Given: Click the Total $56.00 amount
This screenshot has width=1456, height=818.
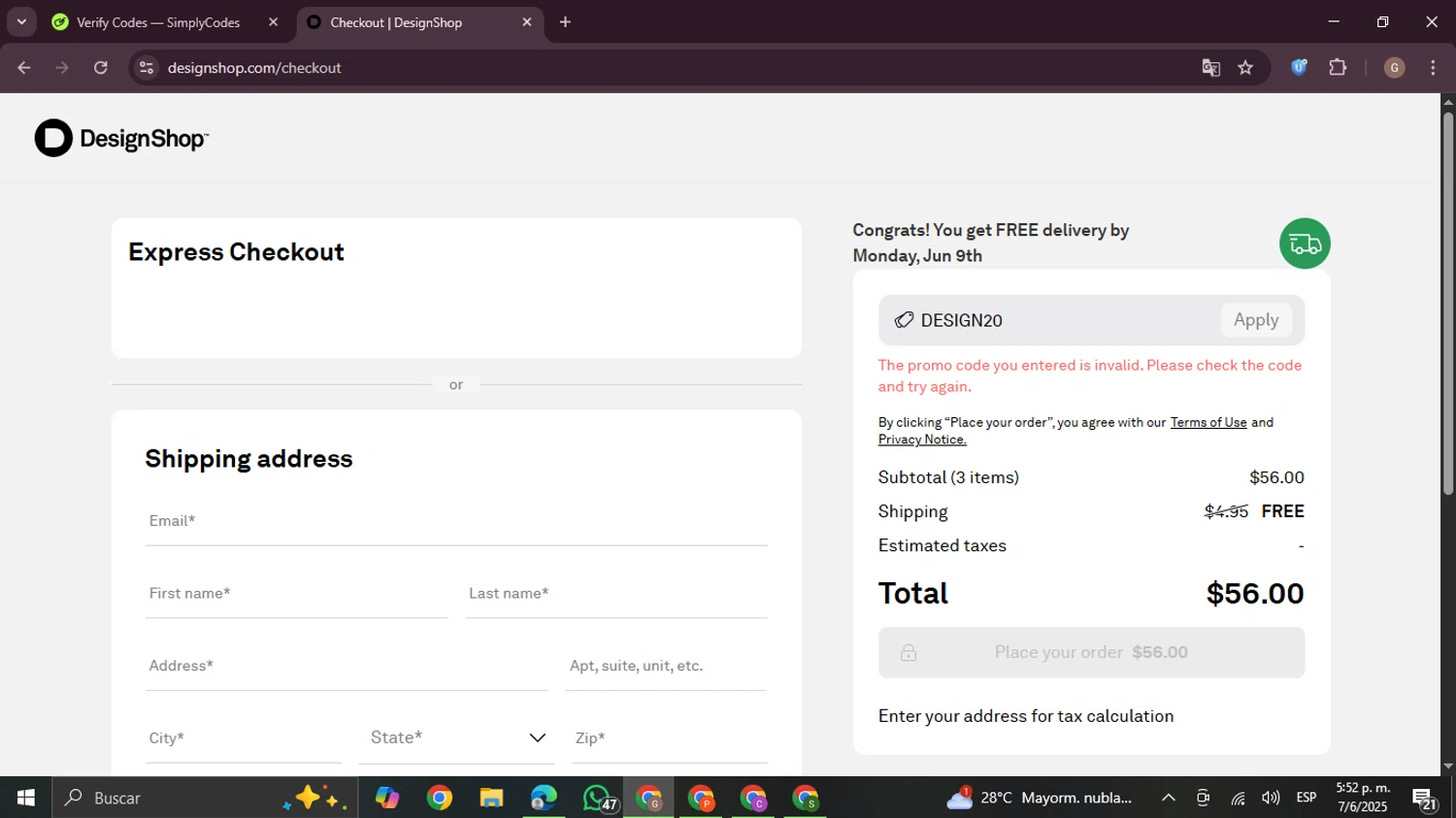Looking at the screenshot, I should [1255, 594].
